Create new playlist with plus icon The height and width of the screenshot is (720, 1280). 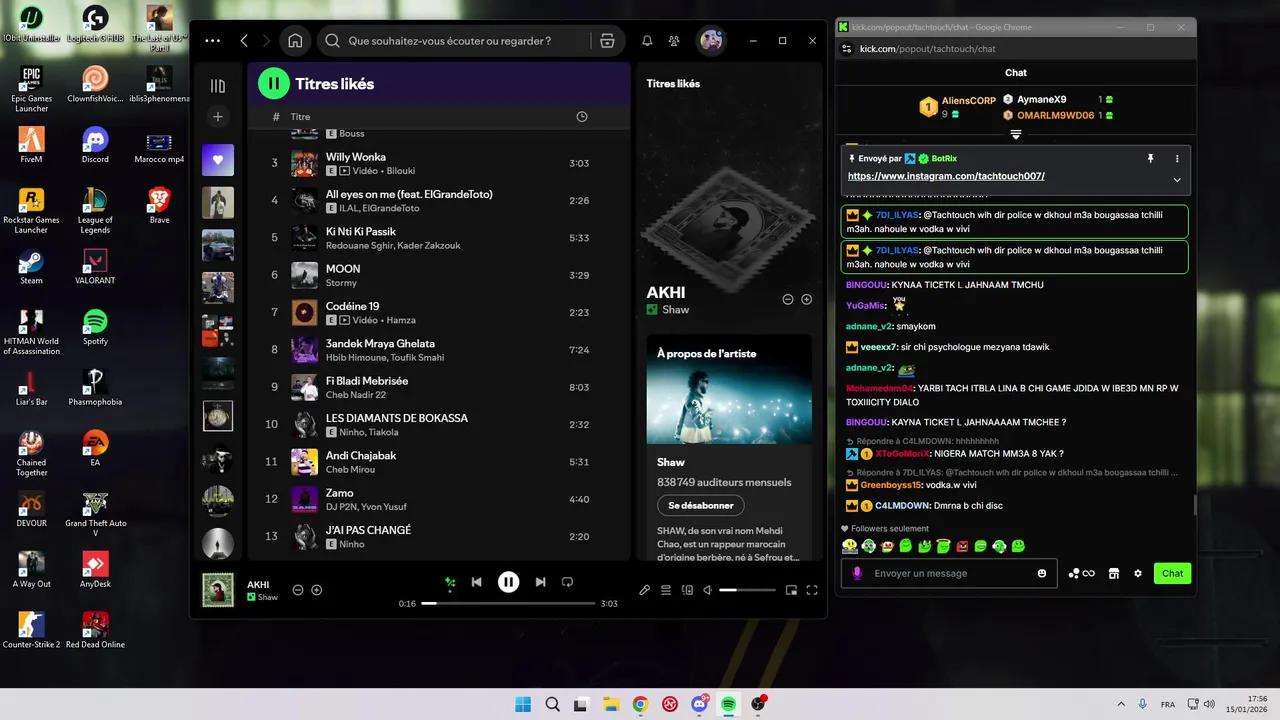click(x=218, y=117)
